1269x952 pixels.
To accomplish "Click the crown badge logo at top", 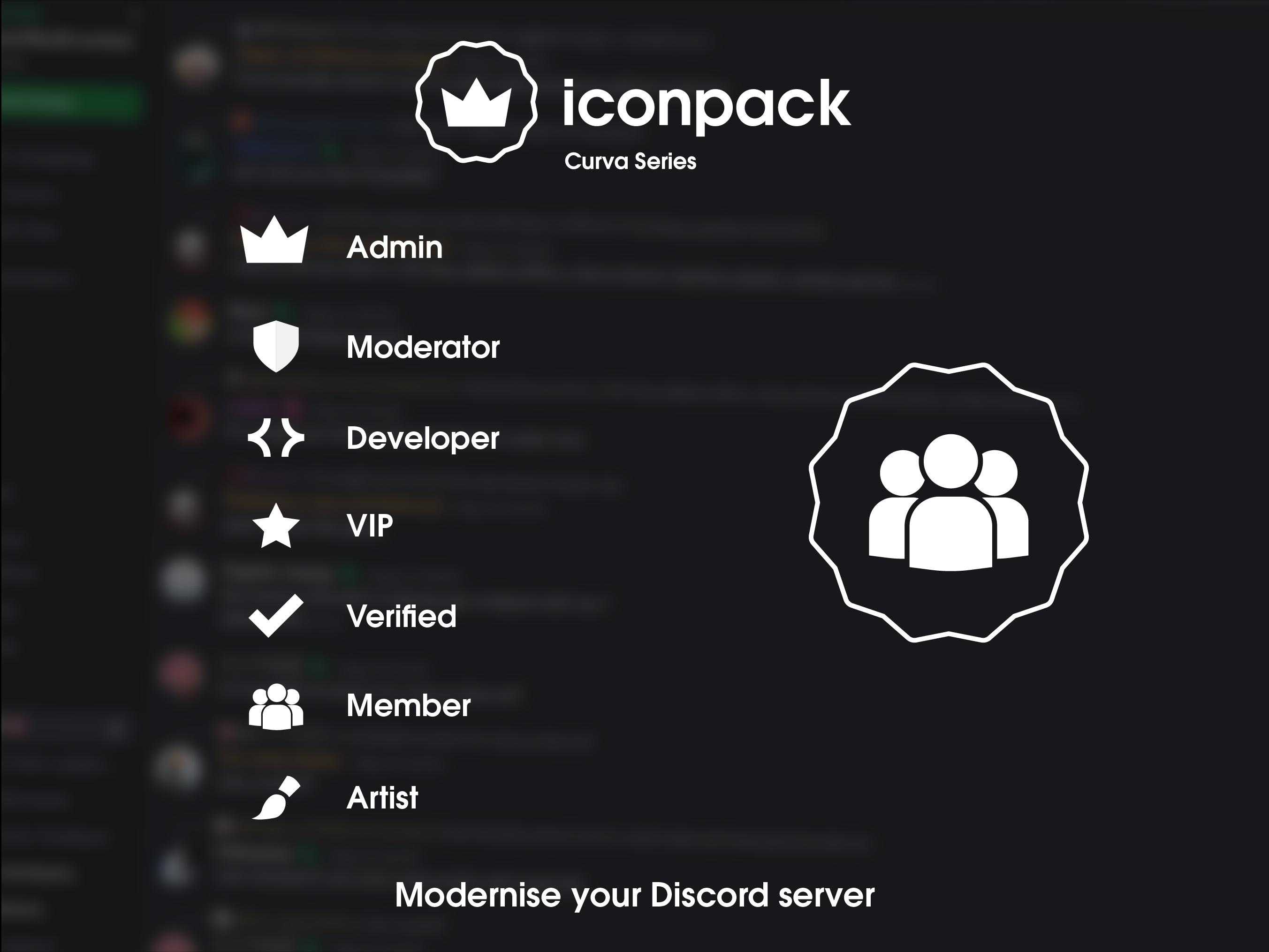I will pos(476,102).
